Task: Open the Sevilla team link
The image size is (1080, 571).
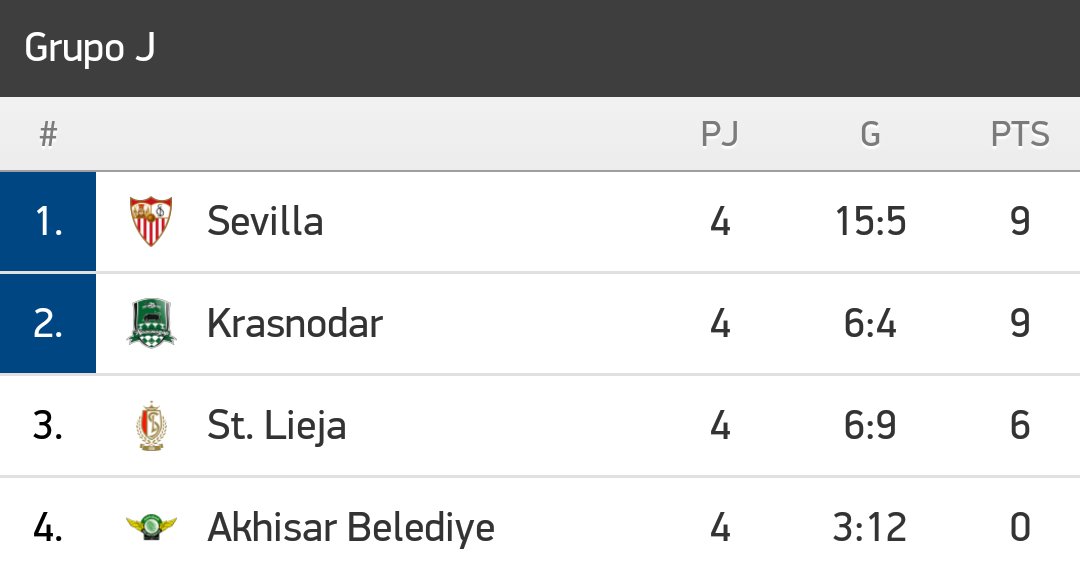Action: [x=265, y=221]
